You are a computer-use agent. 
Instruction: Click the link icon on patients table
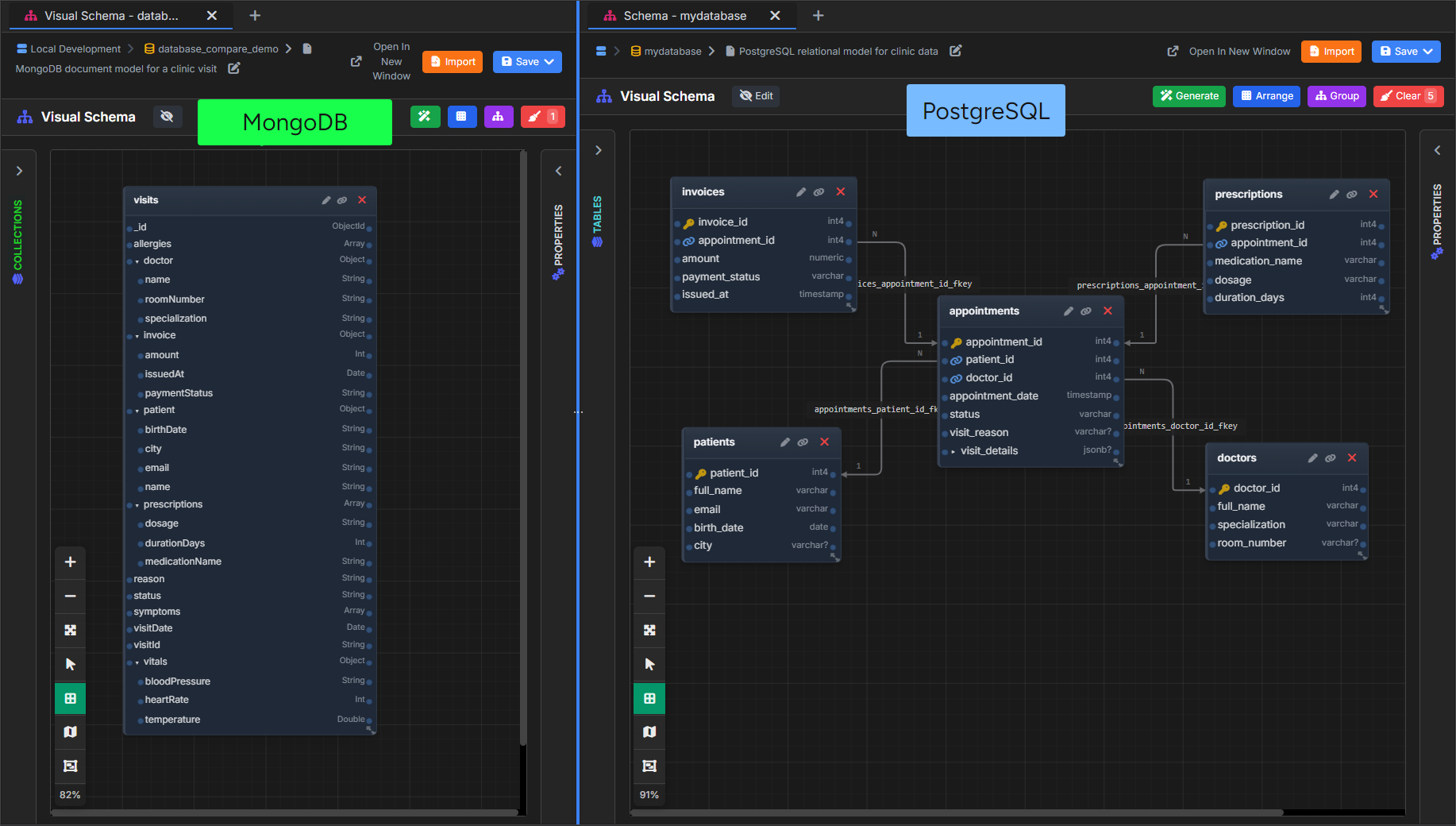803,442
